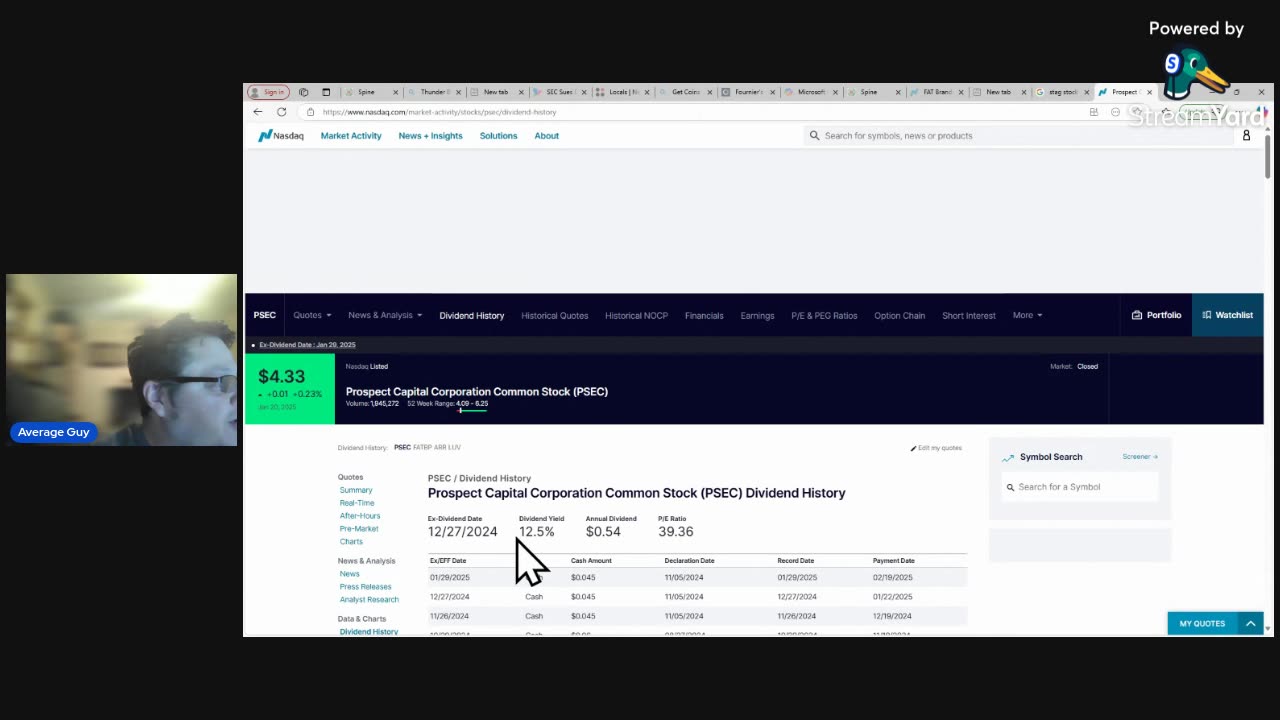Open P/E & PEG Ratios tab
Screen dimensions: 1280x720
[824, 316]
